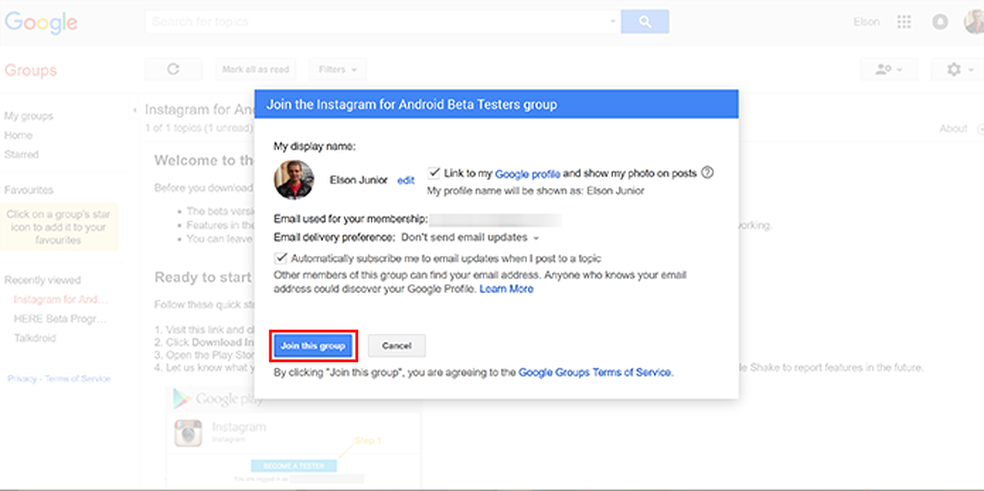Go to Home in sidebar
This screenshot has width=984, height=491.
pyautogui.click(x=18, y=135)
